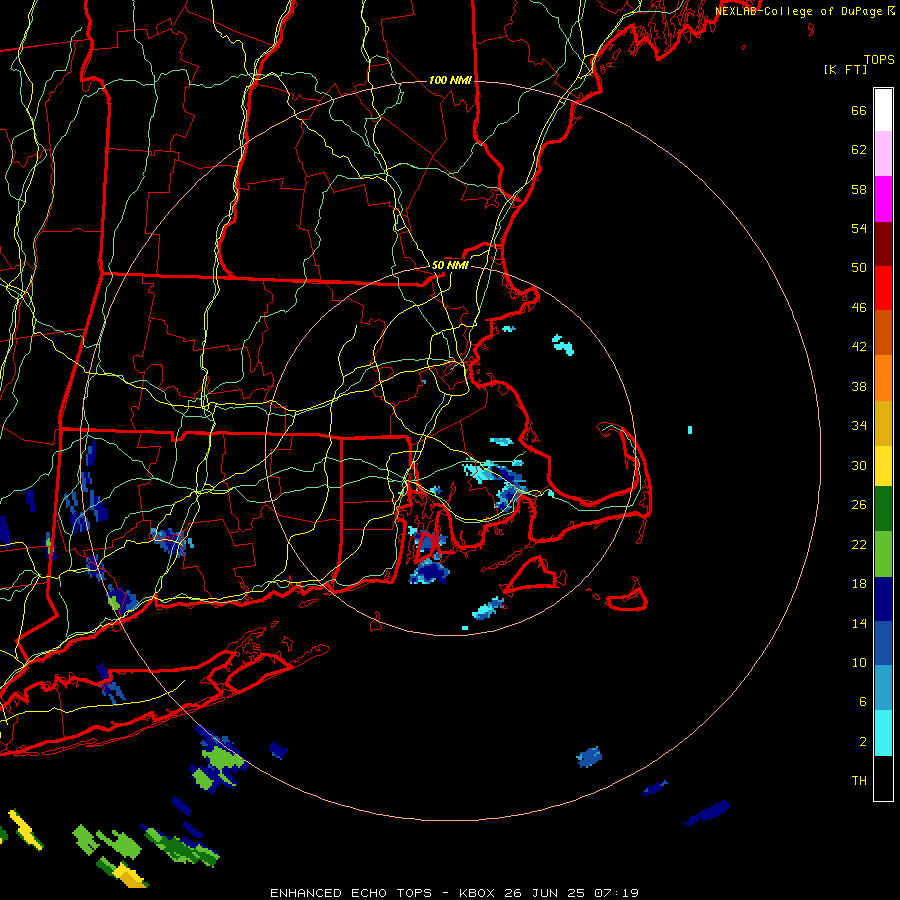
Task: Click the legend value 34
Action: point(859,426)
